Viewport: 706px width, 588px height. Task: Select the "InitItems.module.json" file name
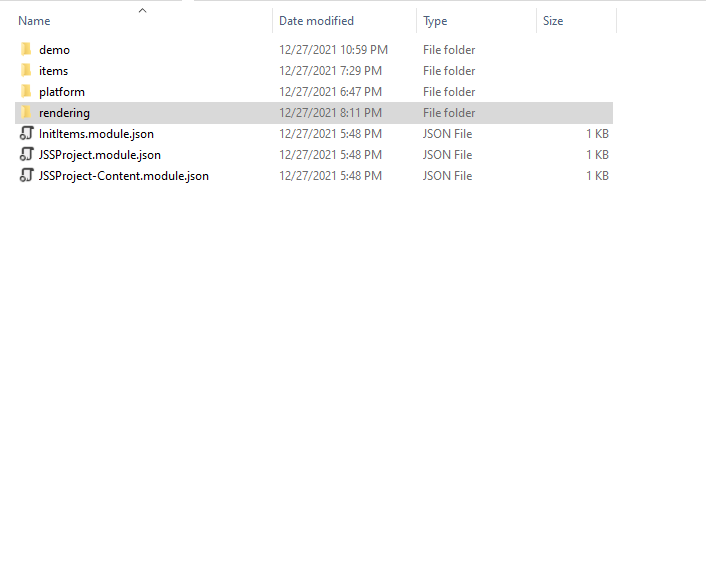tap(96, 134)
